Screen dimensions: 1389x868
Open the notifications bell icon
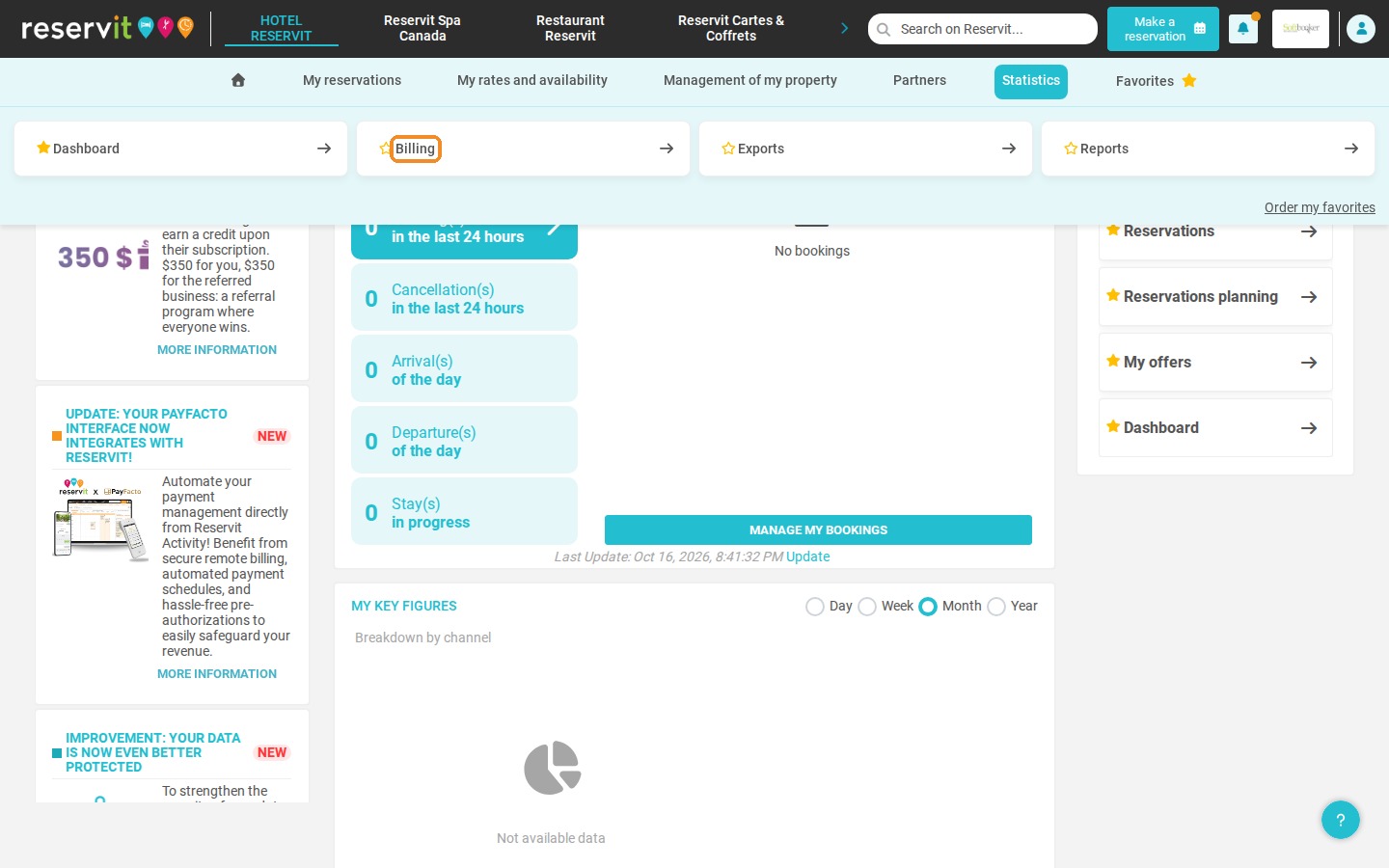coord(1243,29)
